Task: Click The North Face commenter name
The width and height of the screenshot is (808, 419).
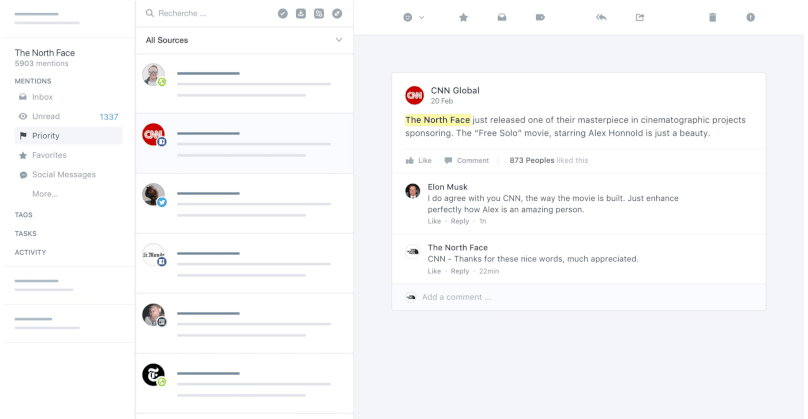Action: (458, 247)
